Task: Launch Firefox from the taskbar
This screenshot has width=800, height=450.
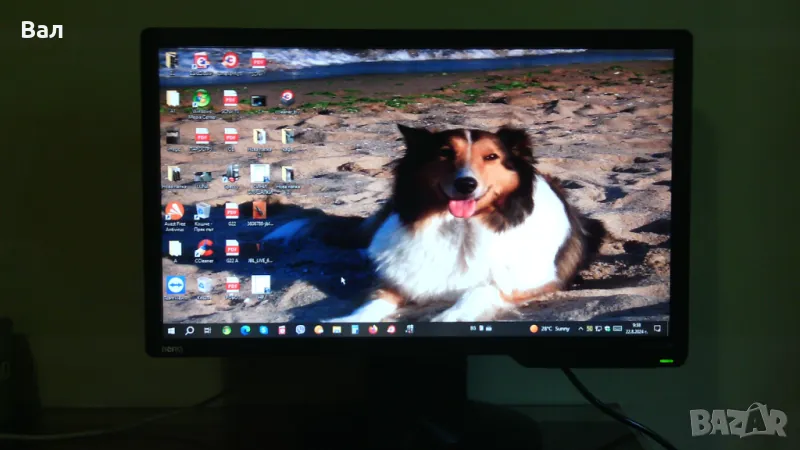Action: pos(373,330)
